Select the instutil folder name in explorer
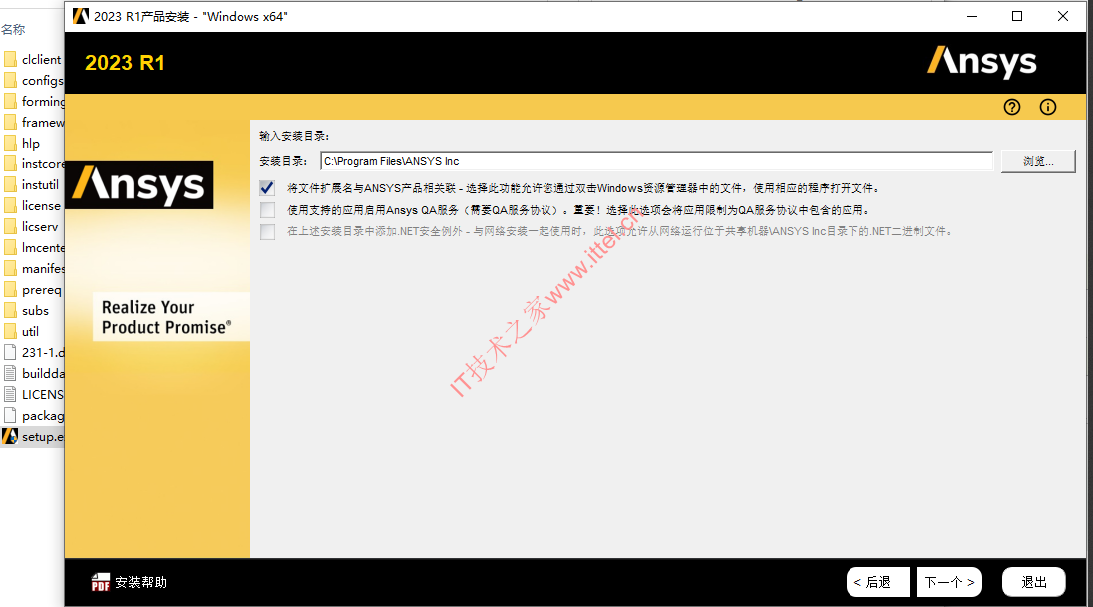 40,185
